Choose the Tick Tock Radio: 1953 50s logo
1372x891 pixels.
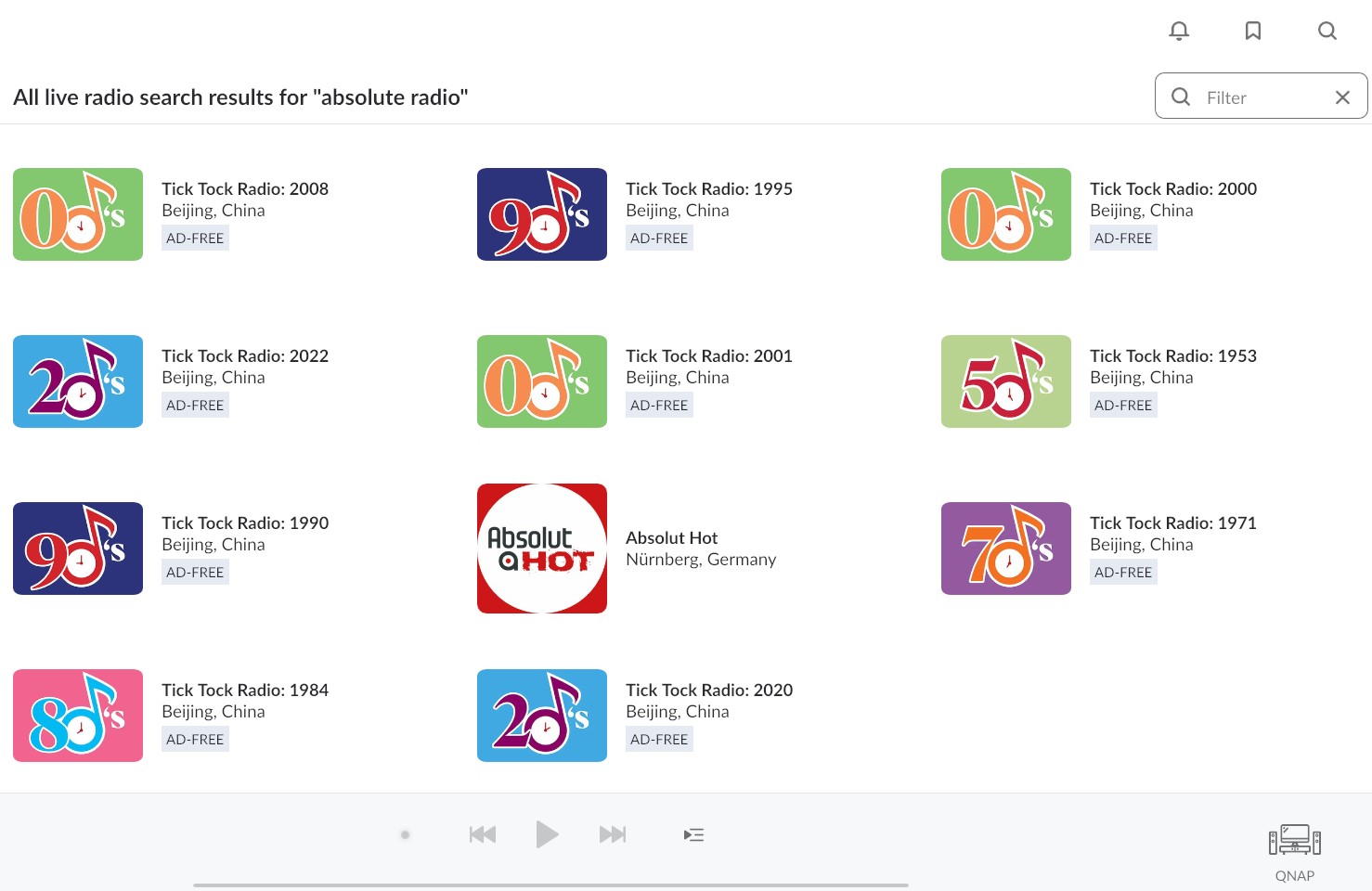(1006, 381)
